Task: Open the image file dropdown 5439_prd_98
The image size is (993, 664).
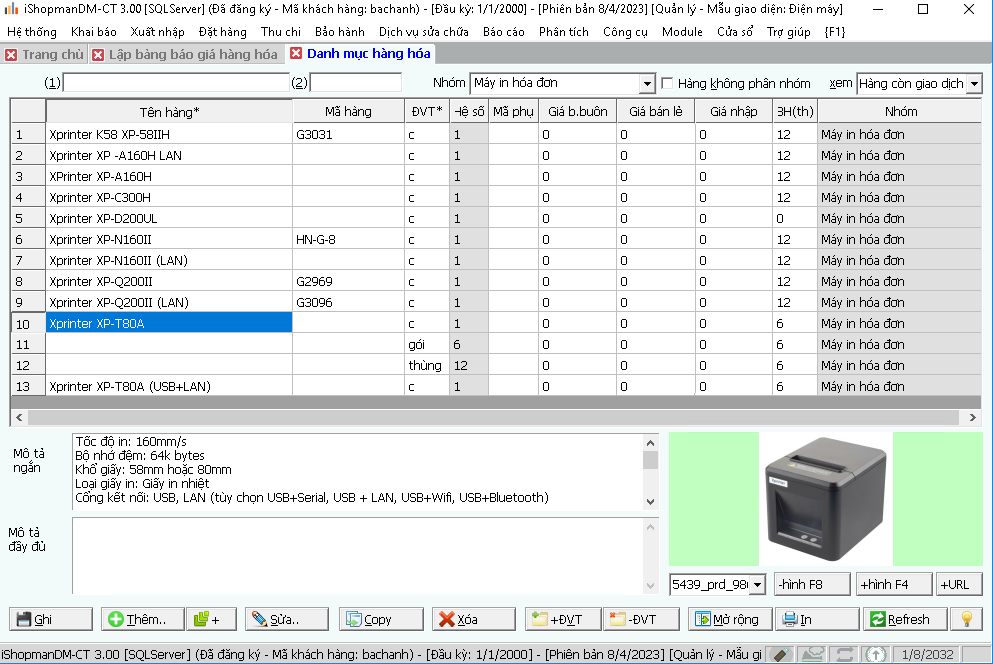Action: click(x=757, y=584)
